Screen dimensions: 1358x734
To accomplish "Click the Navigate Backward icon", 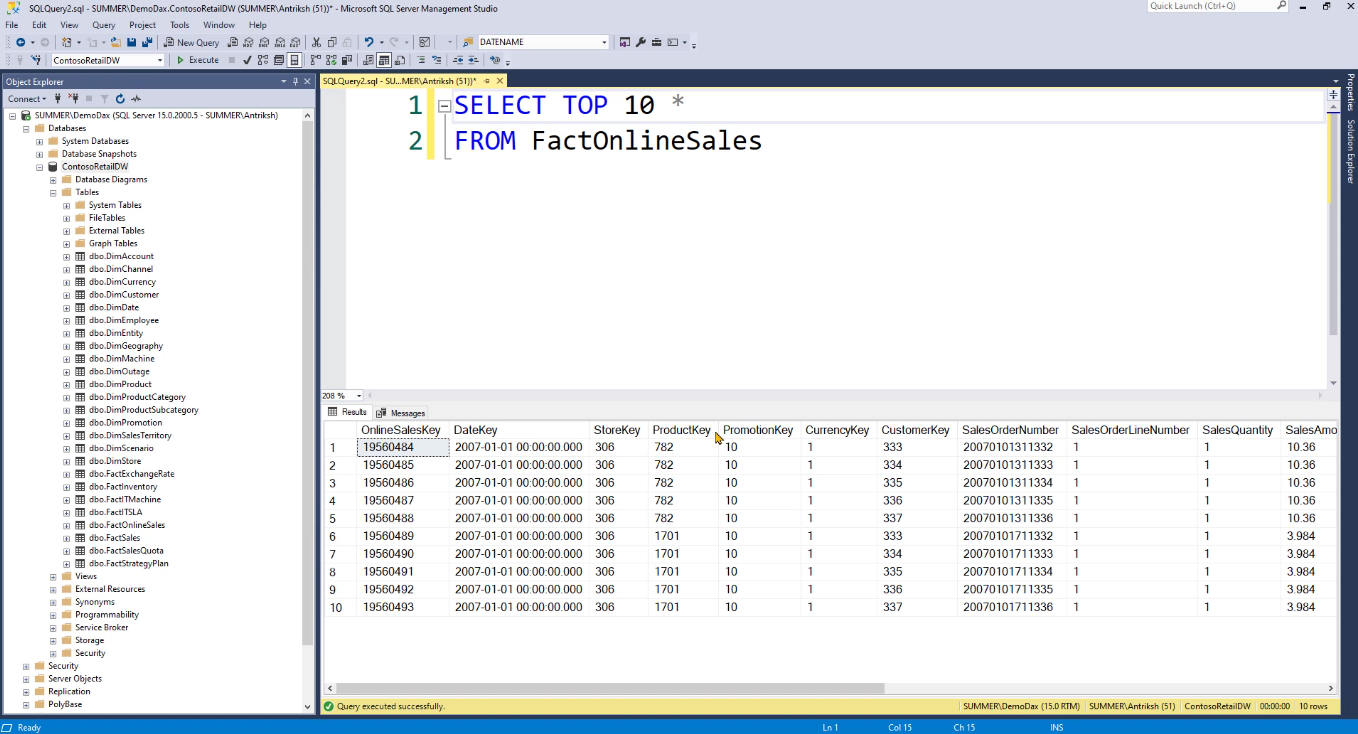I will tap(20, 42).
